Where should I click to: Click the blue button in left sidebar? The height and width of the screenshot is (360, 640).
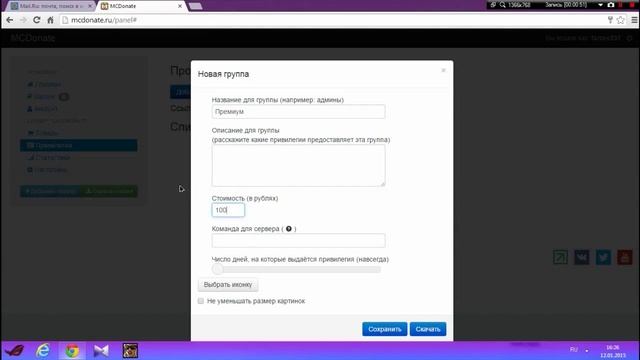[x=50, y=191]
